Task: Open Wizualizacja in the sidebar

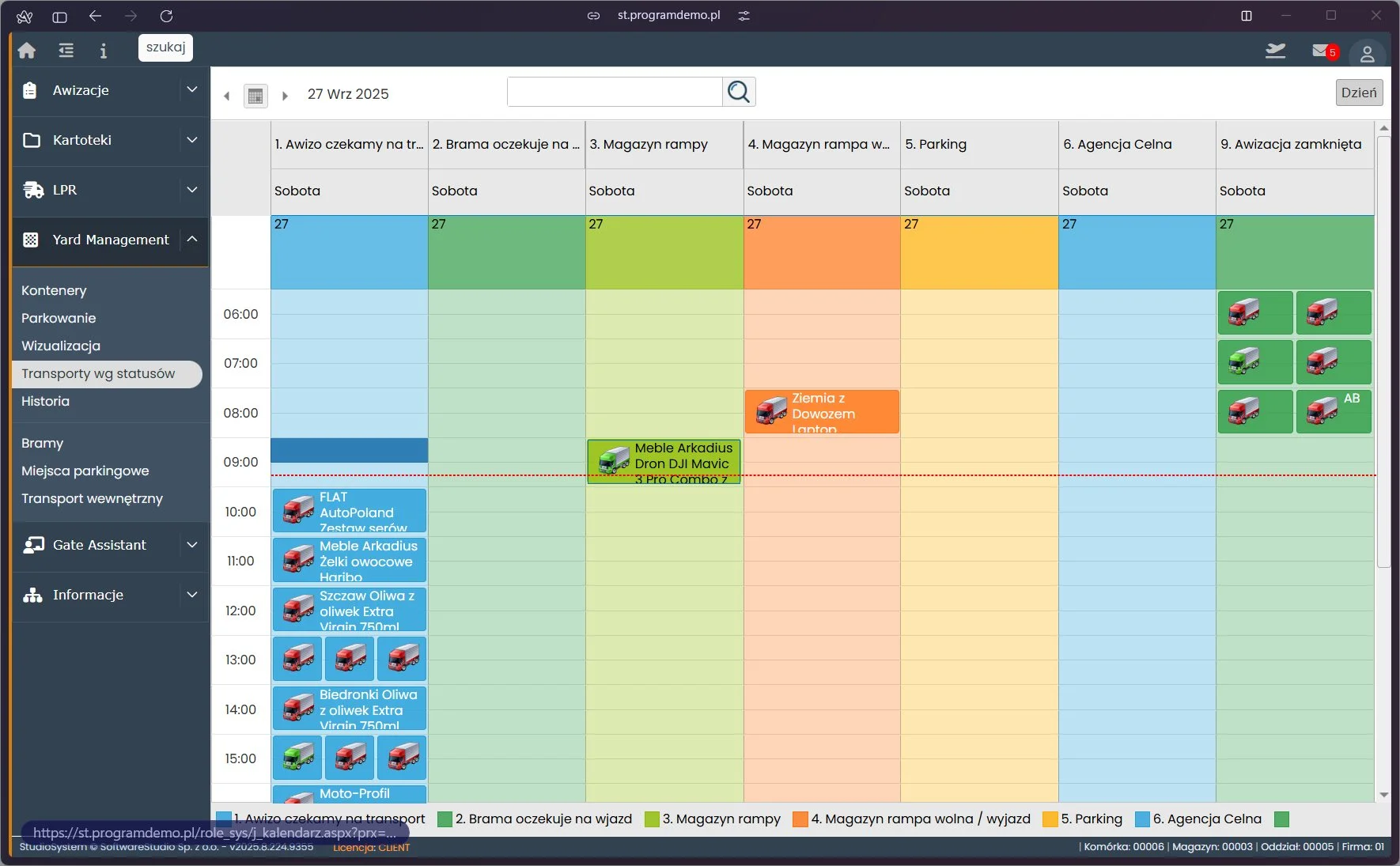Action: tap(61, 346)
